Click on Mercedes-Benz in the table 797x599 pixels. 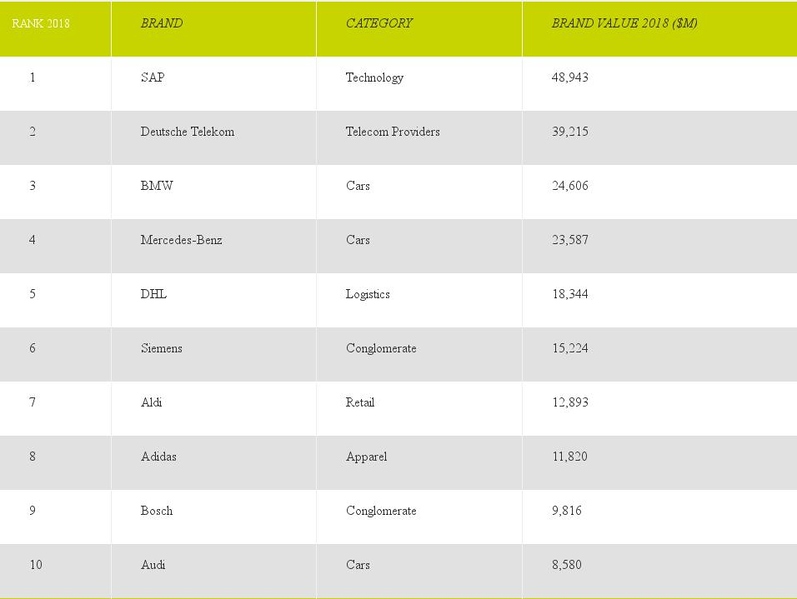[181, 240]
